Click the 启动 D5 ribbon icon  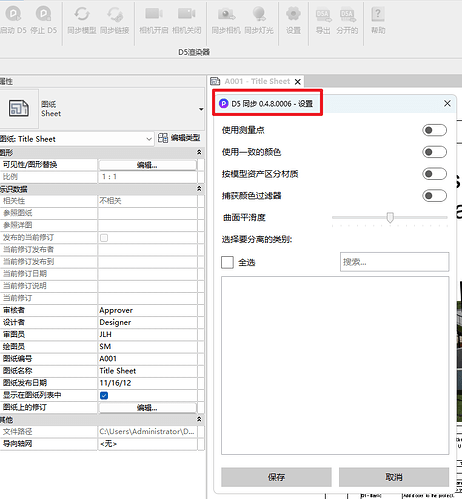click(13, 14)
